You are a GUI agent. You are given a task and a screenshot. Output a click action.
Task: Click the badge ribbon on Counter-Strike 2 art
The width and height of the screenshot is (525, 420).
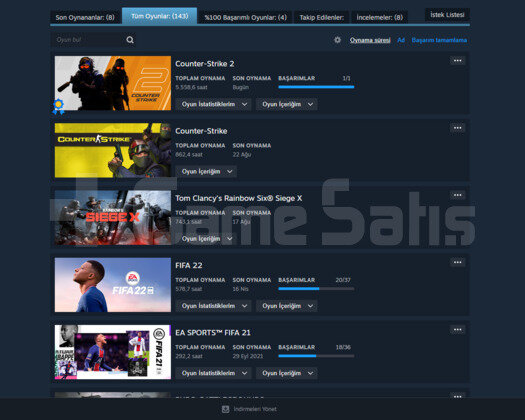(x=59, y=107)
